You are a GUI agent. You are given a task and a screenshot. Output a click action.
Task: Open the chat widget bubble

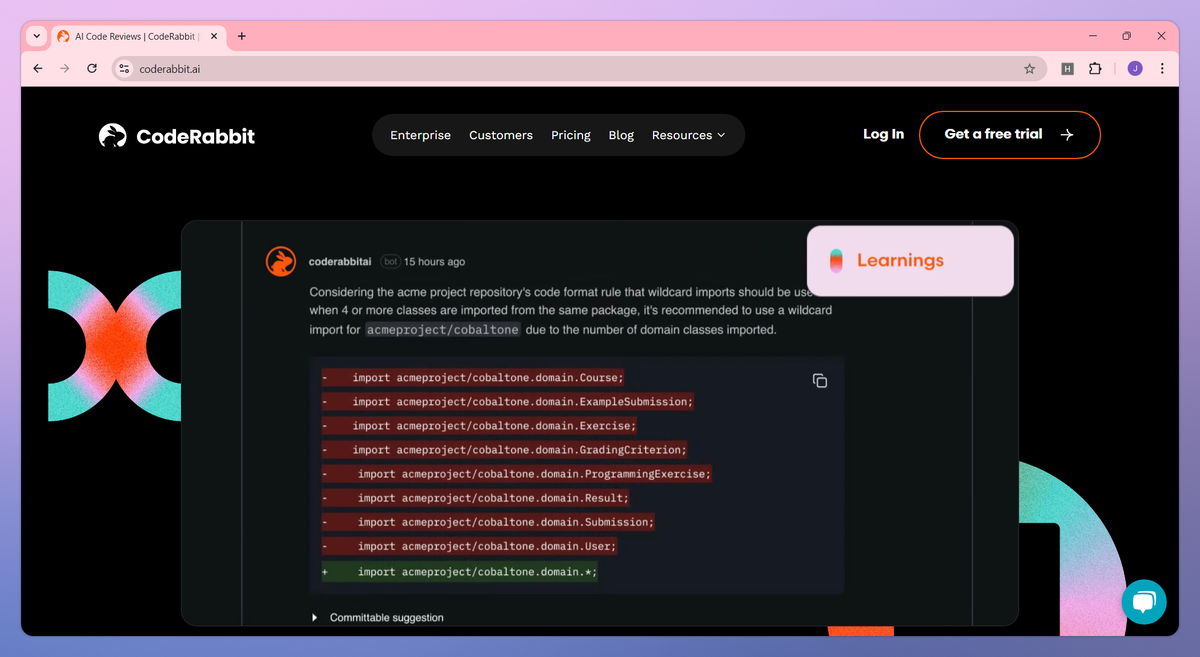point(1144,602)
